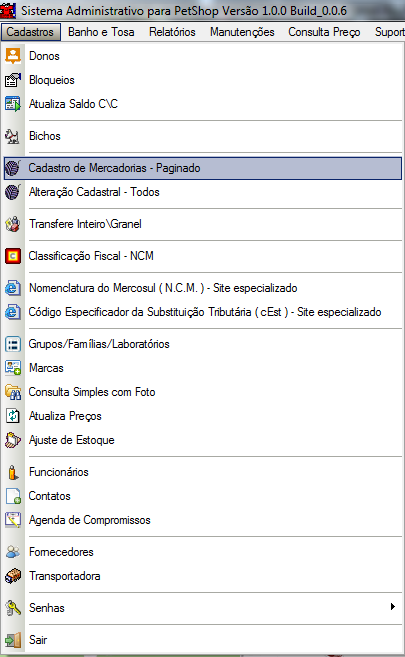This screenshot has height=657, width=405.
Task: Click the Atualiza Saldo C\C icon
Action: click(13, 104)
